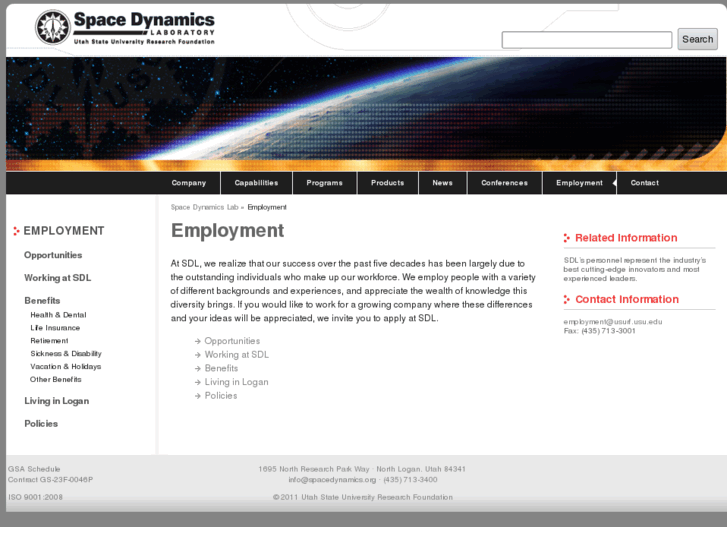Click red icon beside Related Information
727x545 pixels.
coord(567,238)
